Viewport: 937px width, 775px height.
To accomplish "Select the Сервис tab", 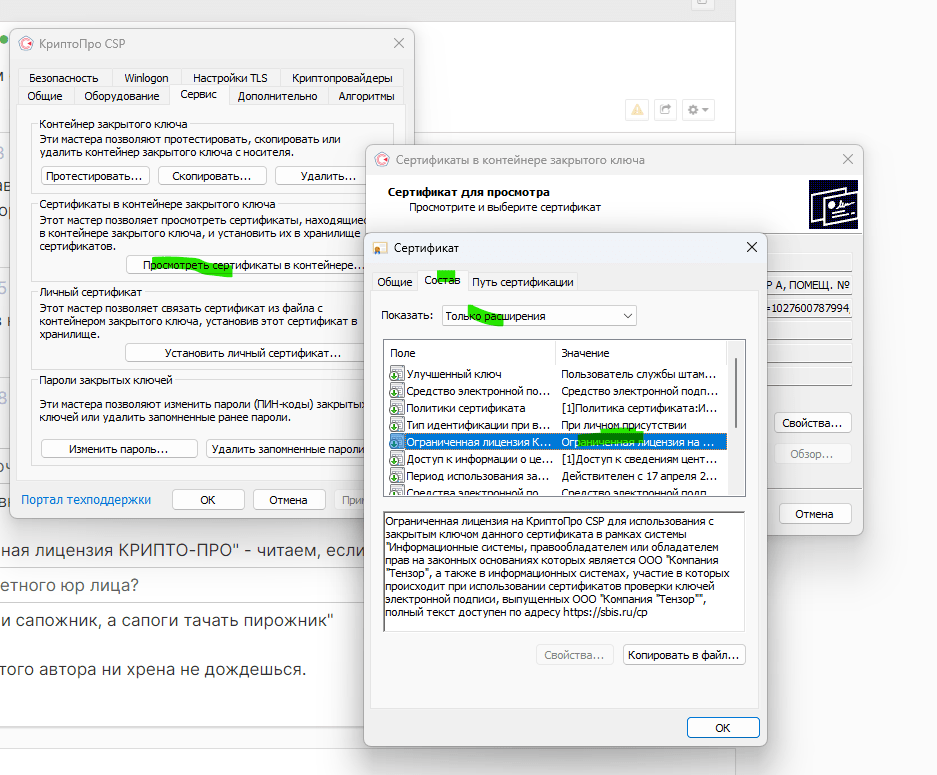I will click(x=198, y=94).
